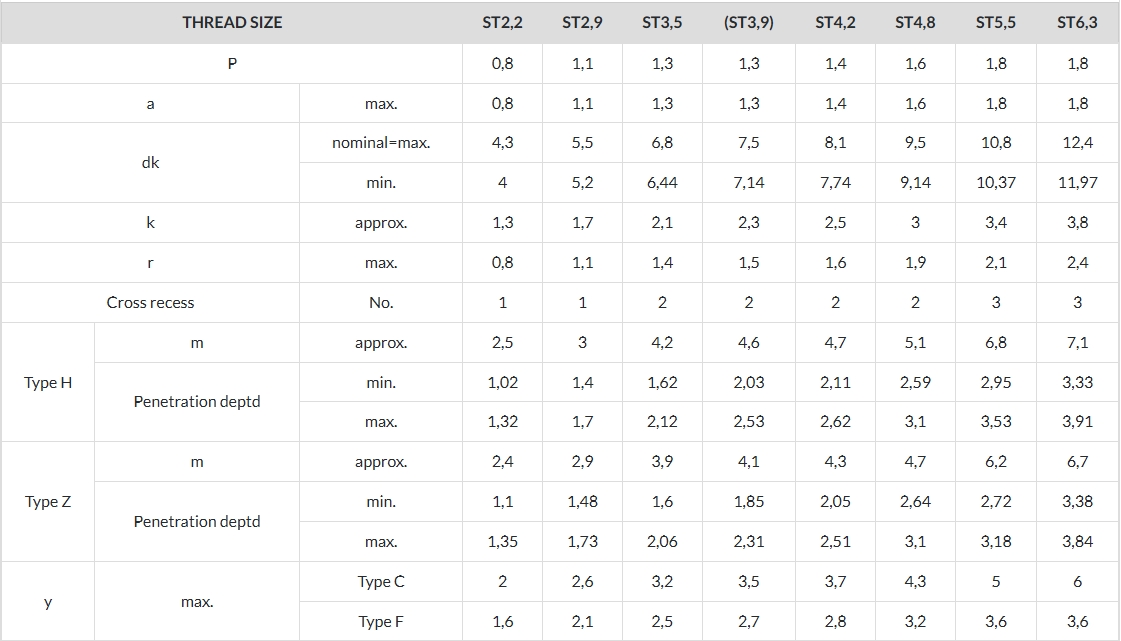Viewport: 1121px width, 641px height.
Task: Select the Type Z row label
Action: (48, 502)
